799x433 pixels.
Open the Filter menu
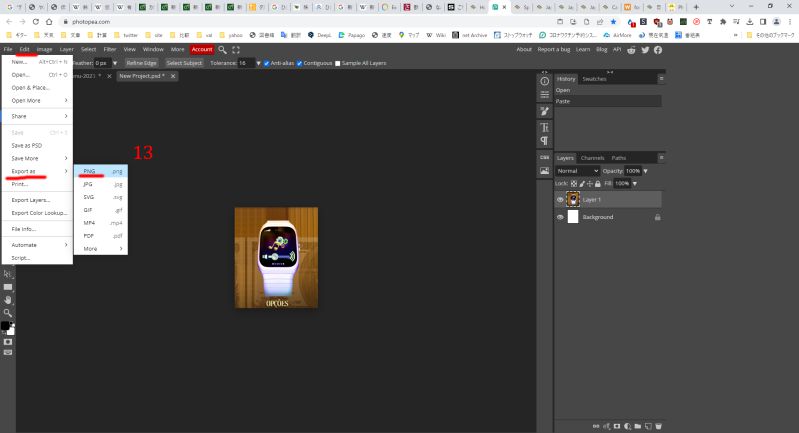click(110, 49)
